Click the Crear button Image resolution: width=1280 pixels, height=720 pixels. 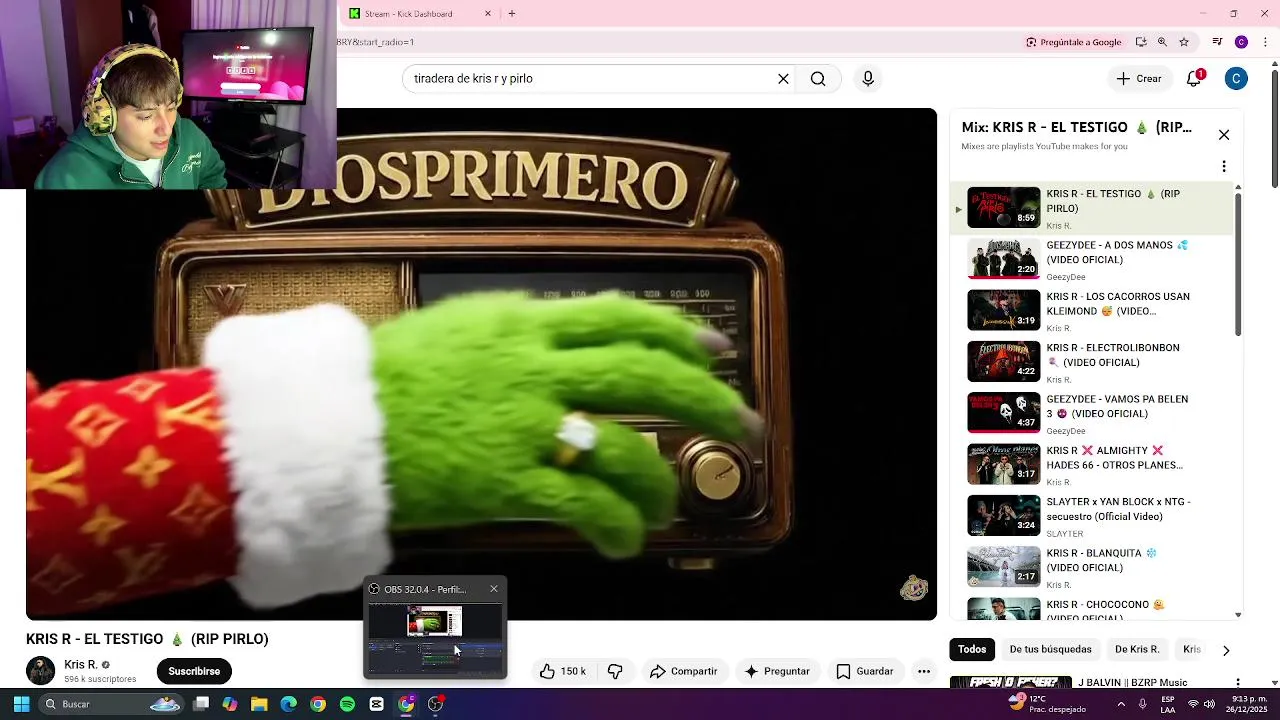1139,79
